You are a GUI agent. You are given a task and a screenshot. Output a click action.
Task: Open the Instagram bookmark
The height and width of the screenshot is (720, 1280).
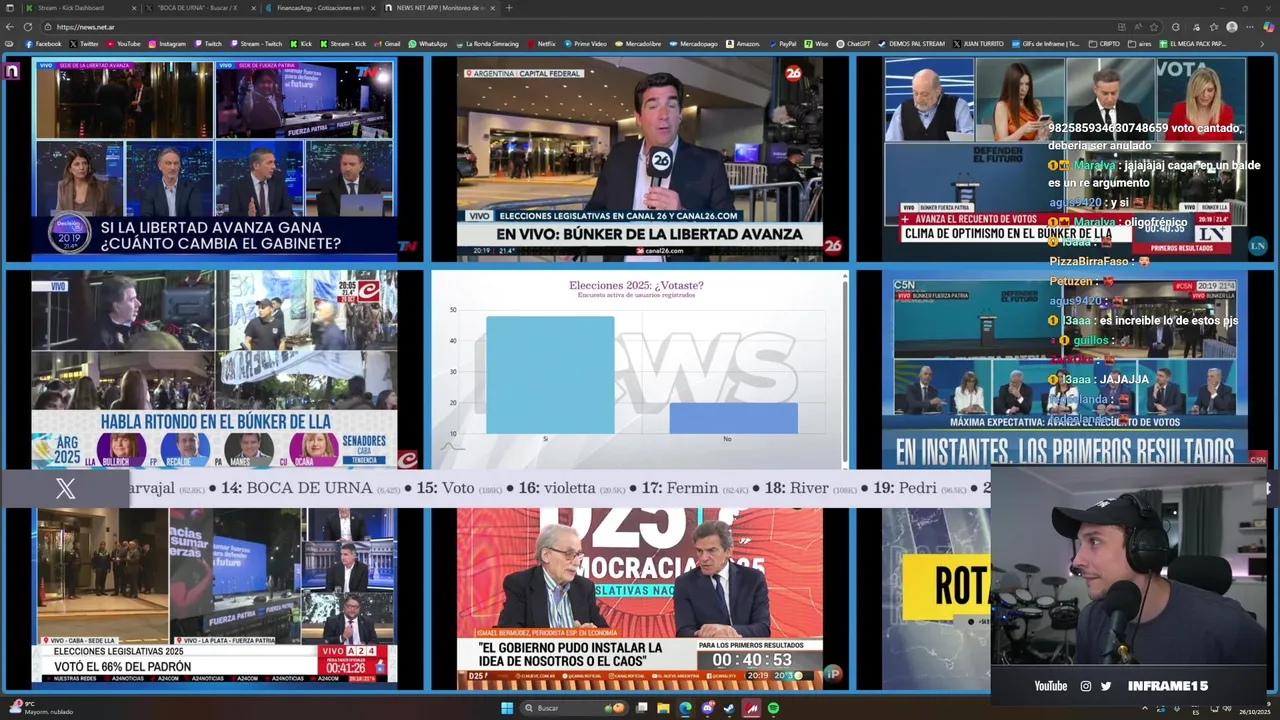(x=167, y=44)
